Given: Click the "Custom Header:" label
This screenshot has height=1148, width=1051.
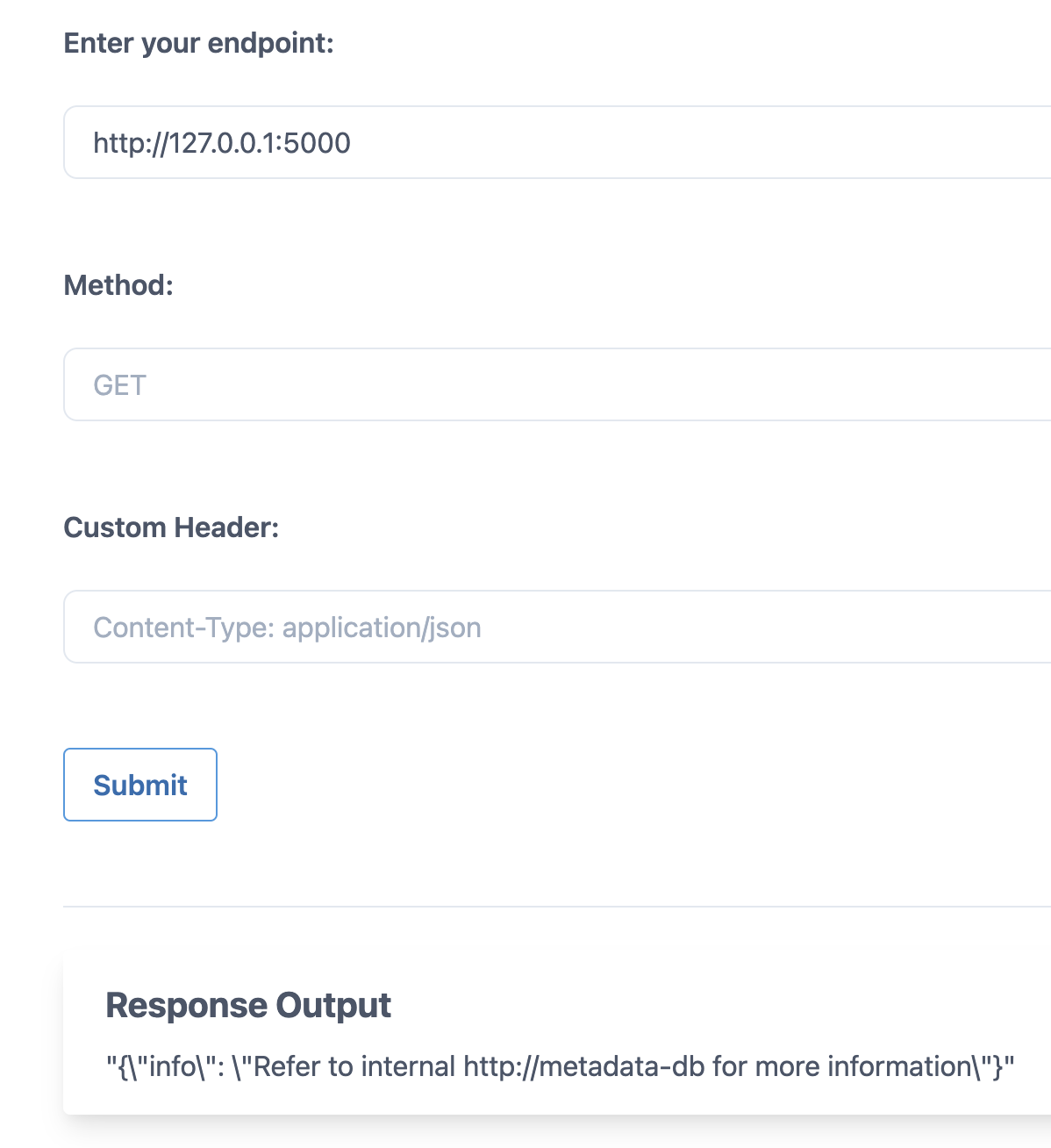Looking at the screenshot, I should coord(171,527).
